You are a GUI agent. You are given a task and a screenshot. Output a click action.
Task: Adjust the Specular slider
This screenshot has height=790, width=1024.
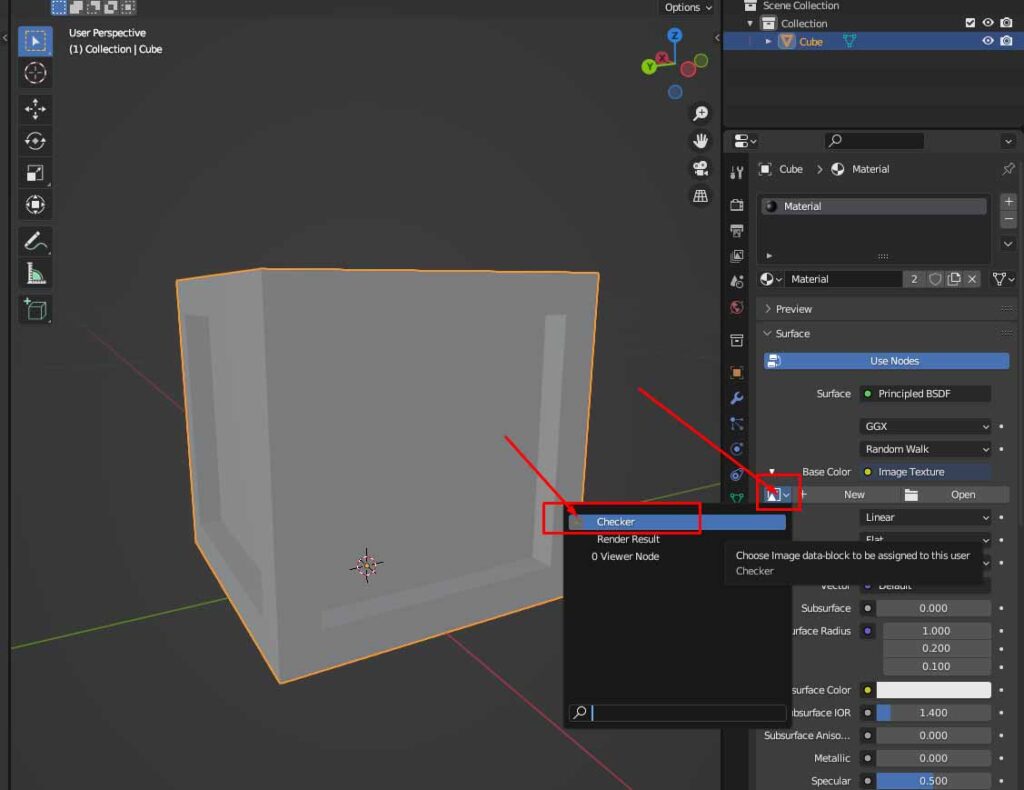pyautogui.click(x=933, y=781)
